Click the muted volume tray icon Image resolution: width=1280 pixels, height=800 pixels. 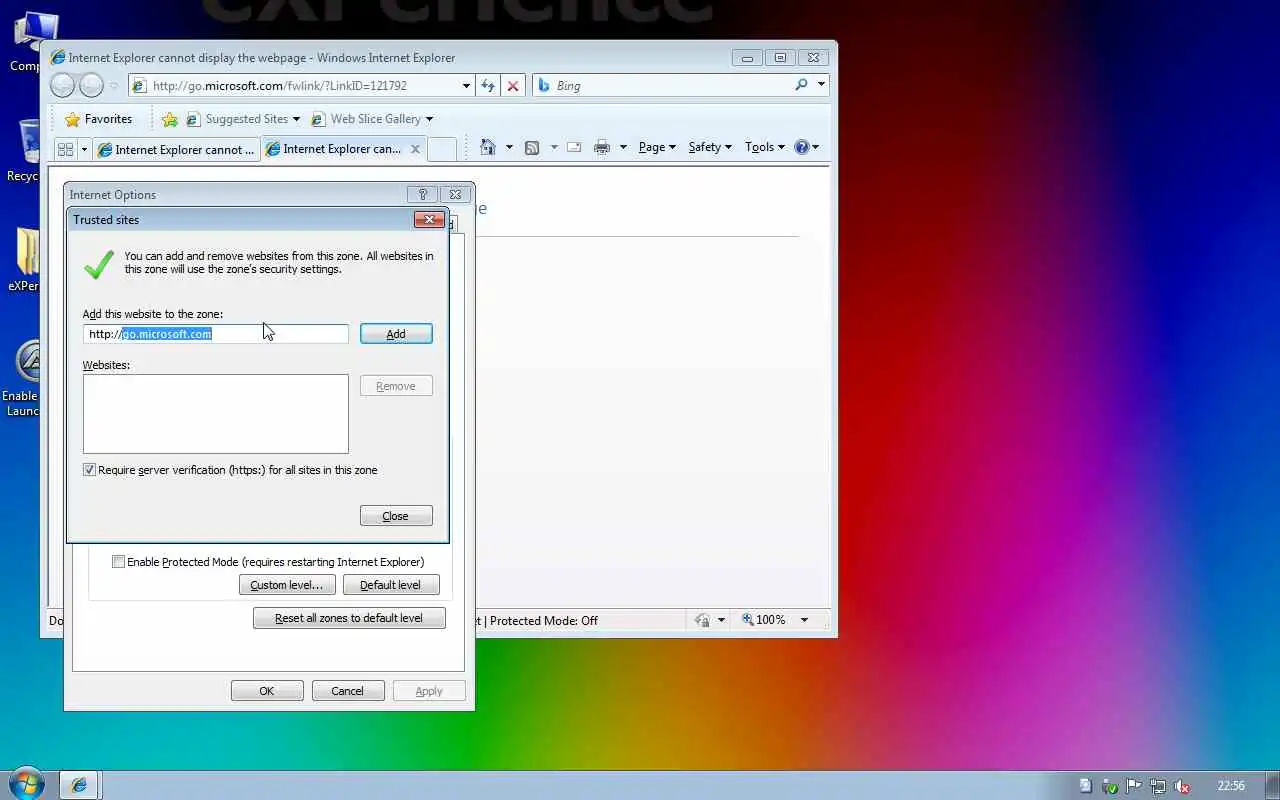(x=1182, y=786)
